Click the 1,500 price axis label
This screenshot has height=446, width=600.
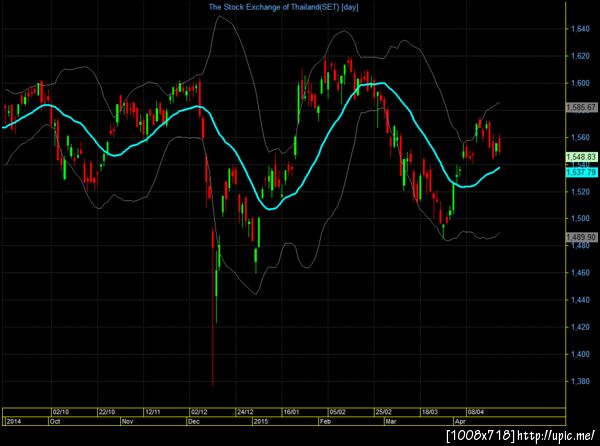point(580,218)
